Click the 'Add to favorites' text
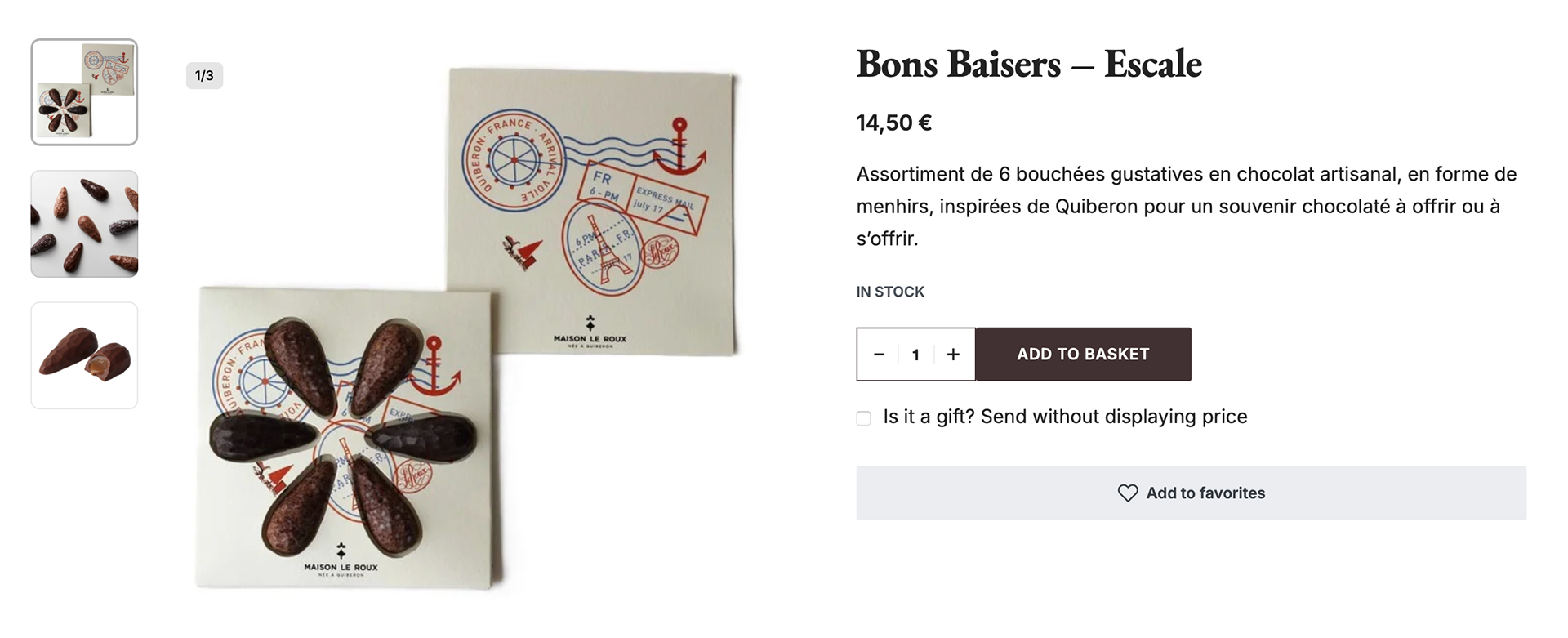This screenshot has width=1568, height=638. pyautogui.click(x=1205, y=493)
